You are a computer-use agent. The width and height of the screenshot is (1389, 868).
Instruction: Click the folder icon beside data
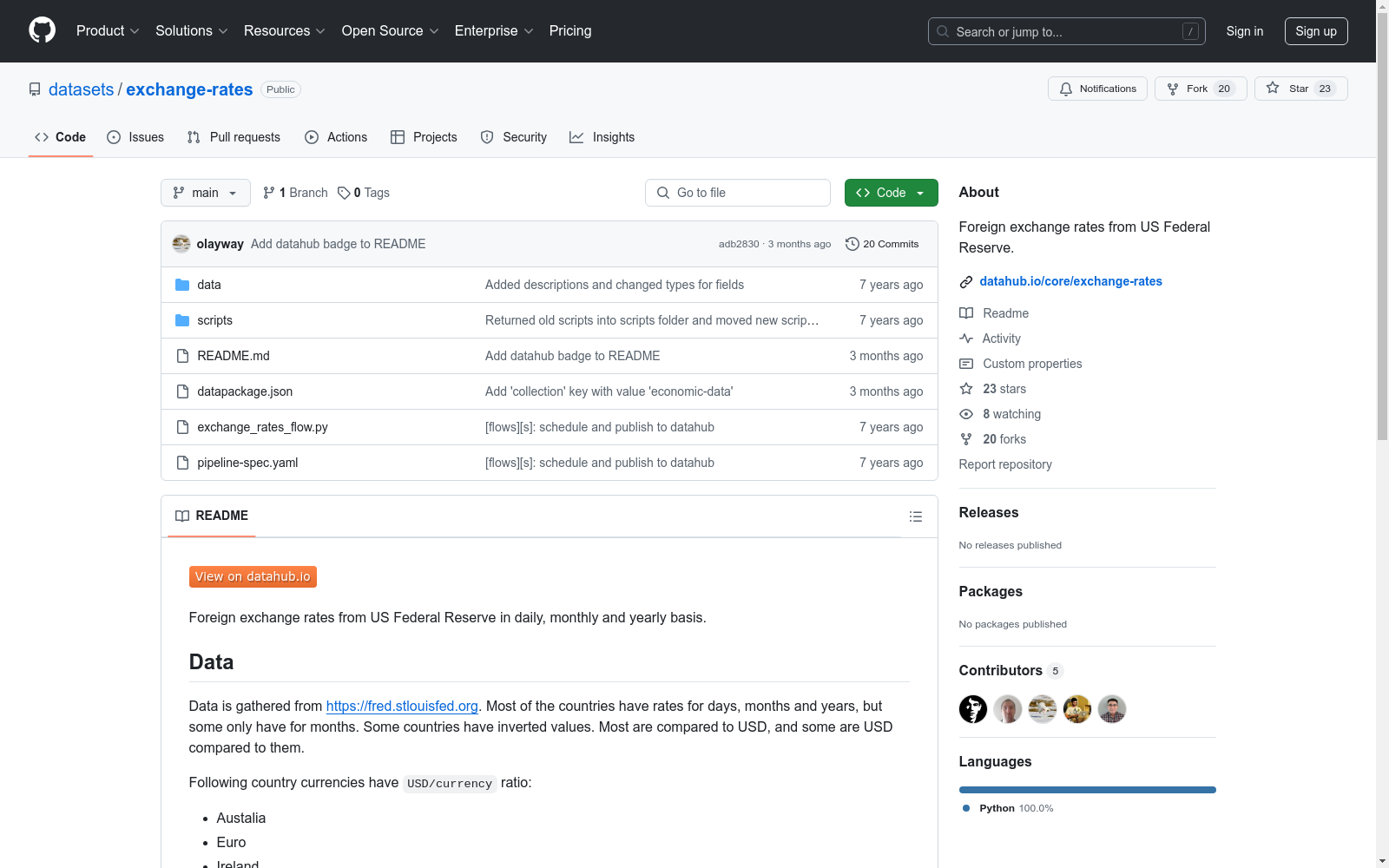(182, 285)
